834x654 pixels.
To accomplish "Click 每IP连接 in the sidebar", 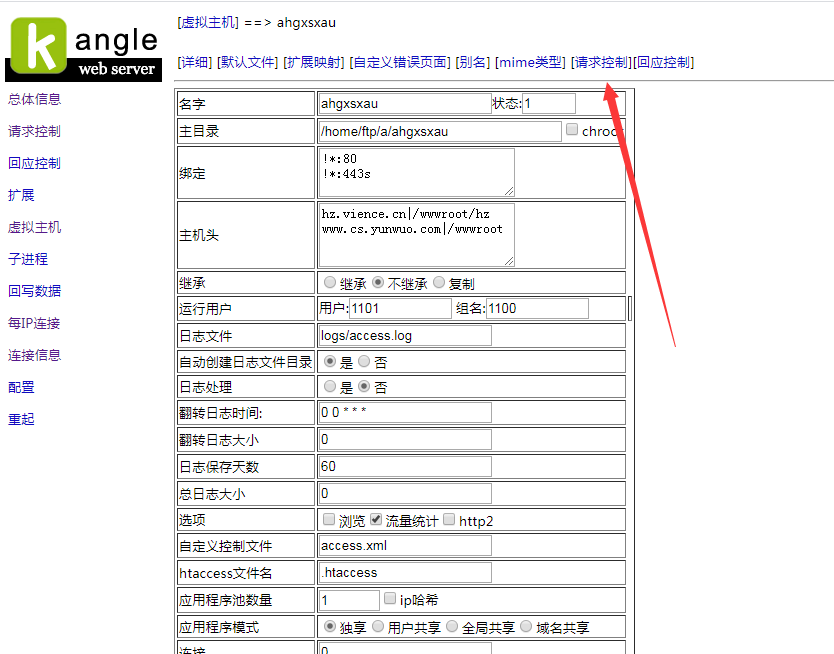I will click(35, 323).
